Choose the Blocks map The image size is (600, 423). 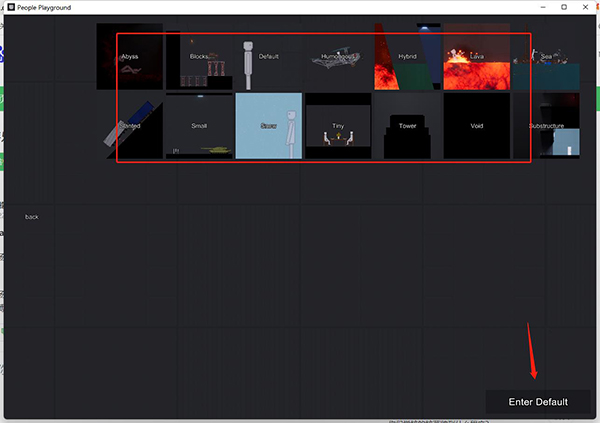click(199, 56)
